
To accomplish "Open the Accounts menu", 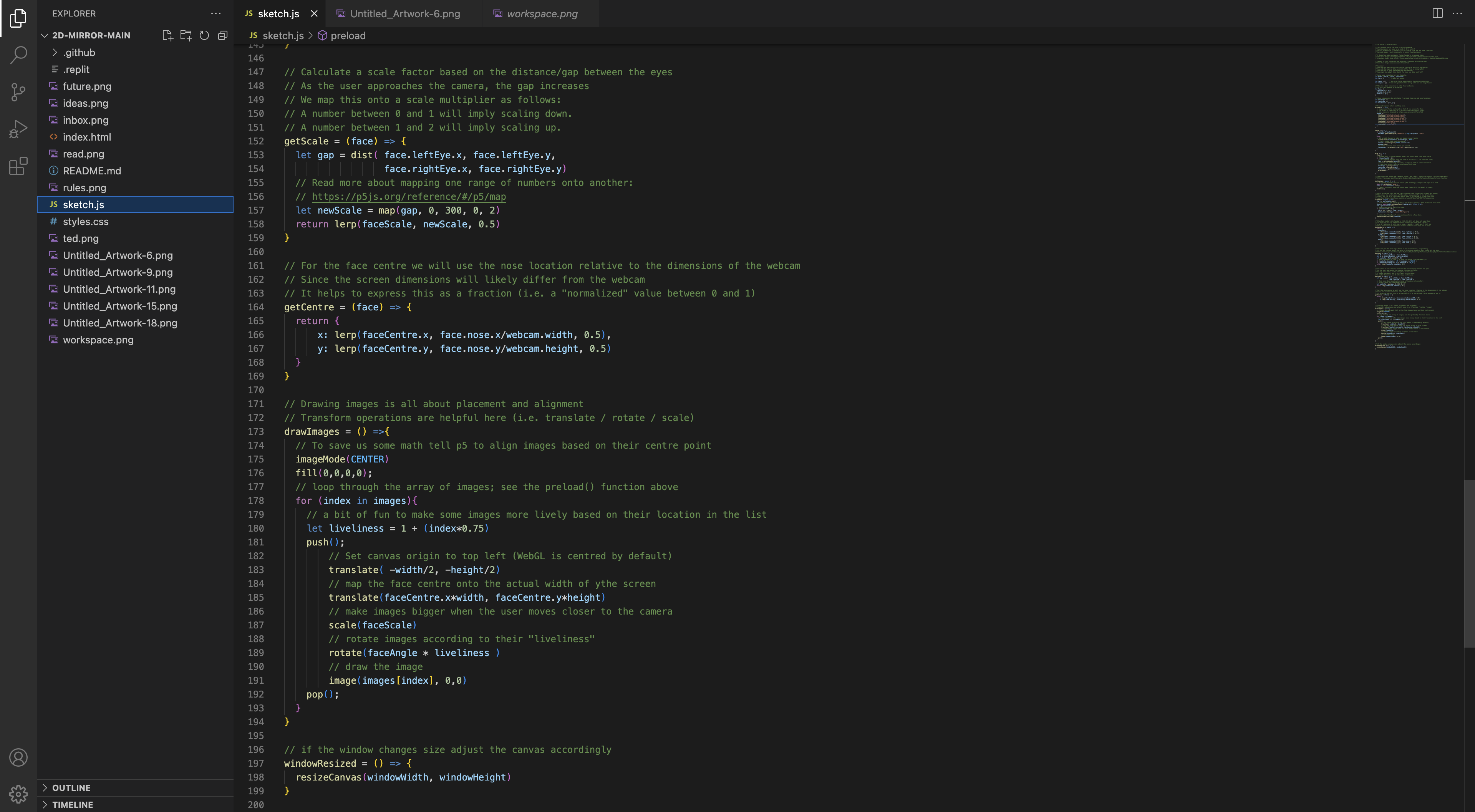I will coord(18,757).
